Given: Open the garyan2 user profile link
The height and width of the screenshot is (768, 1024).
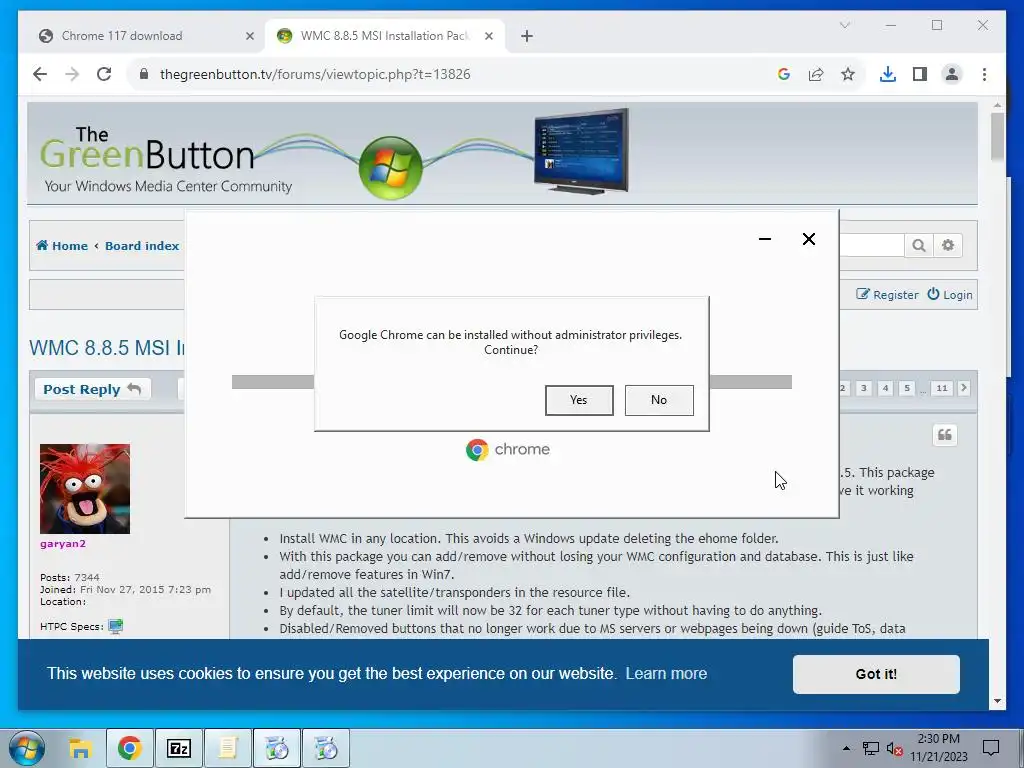Looking at the screenshot, I should (x=63, y=543).
